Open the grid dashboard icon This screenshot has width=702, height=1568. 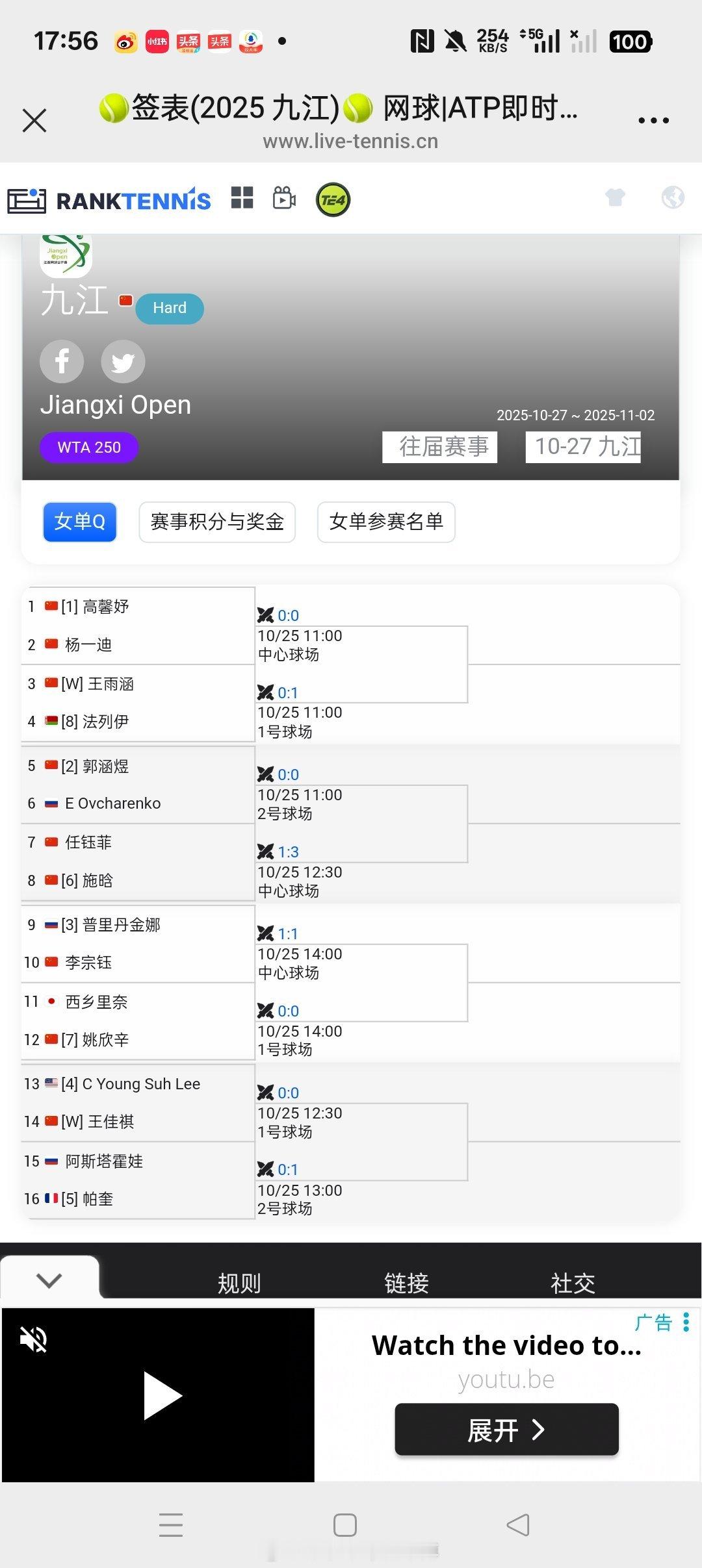coord(242,199)
